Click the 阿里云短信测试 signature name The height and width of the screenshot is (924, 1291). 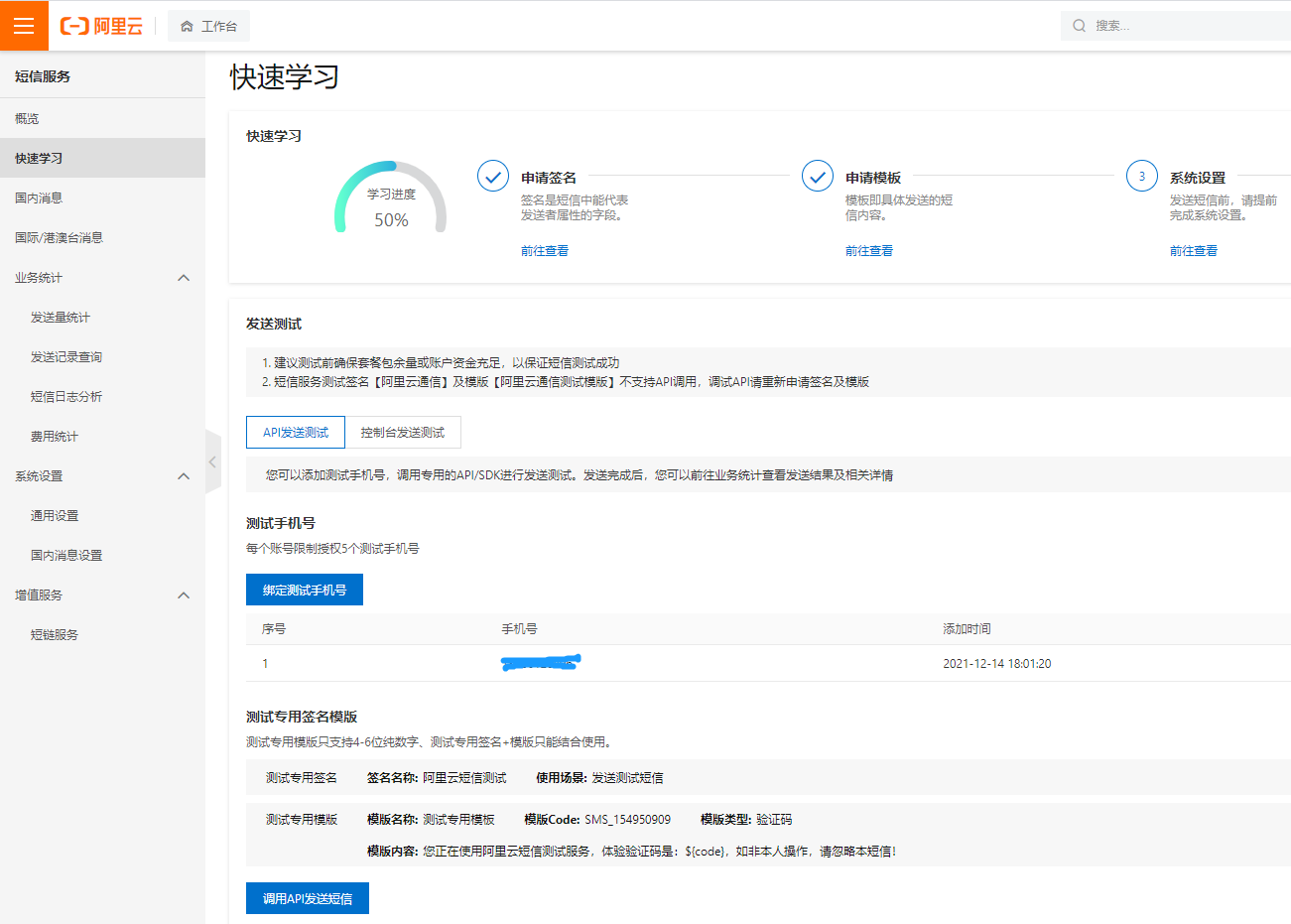[464, 778]
